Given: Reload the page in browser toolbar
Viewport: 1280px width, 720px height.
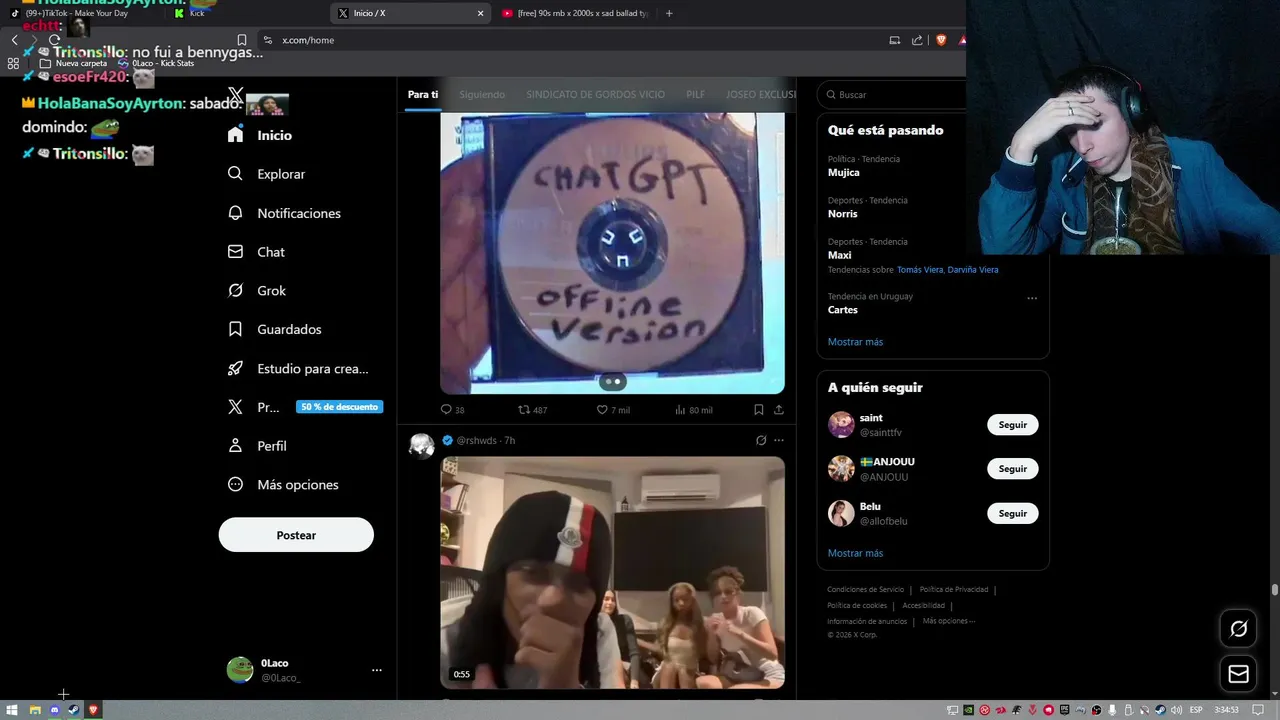Looking at the screenshot, I should pos(54,40).
